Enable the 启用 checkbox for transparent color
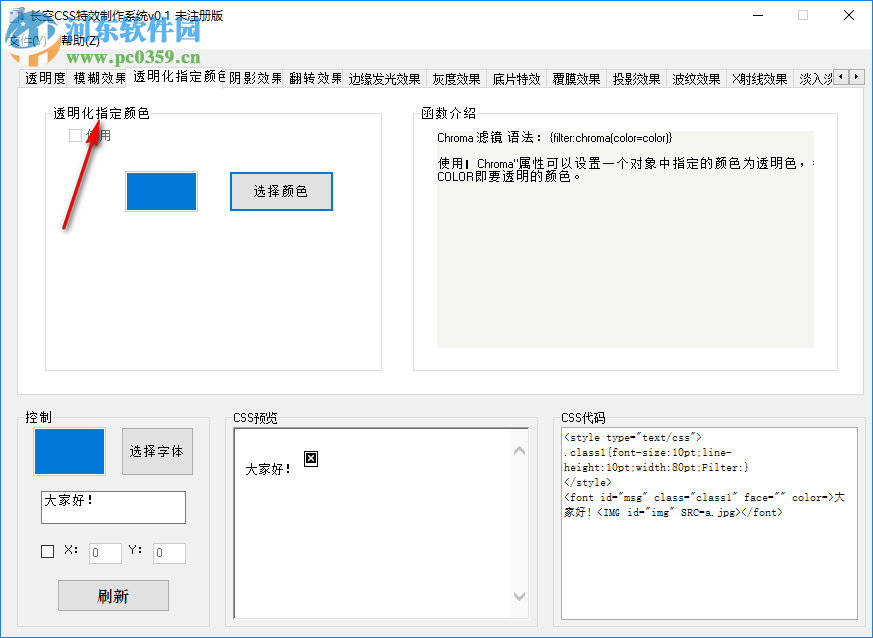 pos(75,134)
